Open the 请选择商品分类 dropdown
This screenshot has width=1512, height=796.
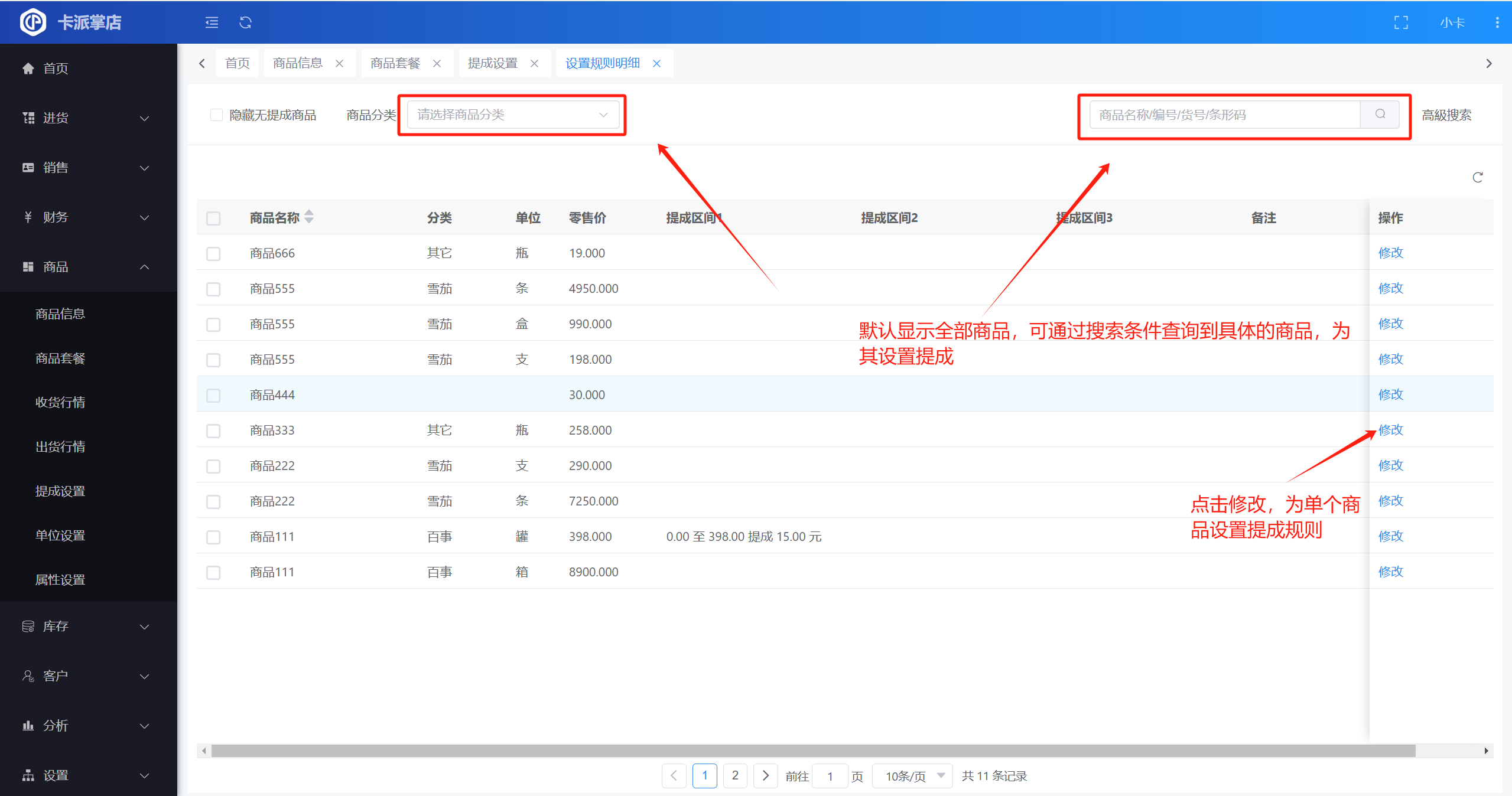click(512, 115)
